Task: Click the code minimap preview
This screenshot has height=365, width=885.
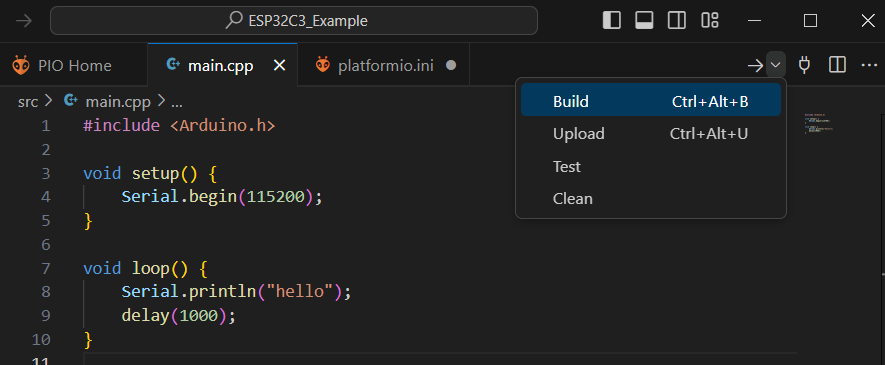Action: pos(818,124)
